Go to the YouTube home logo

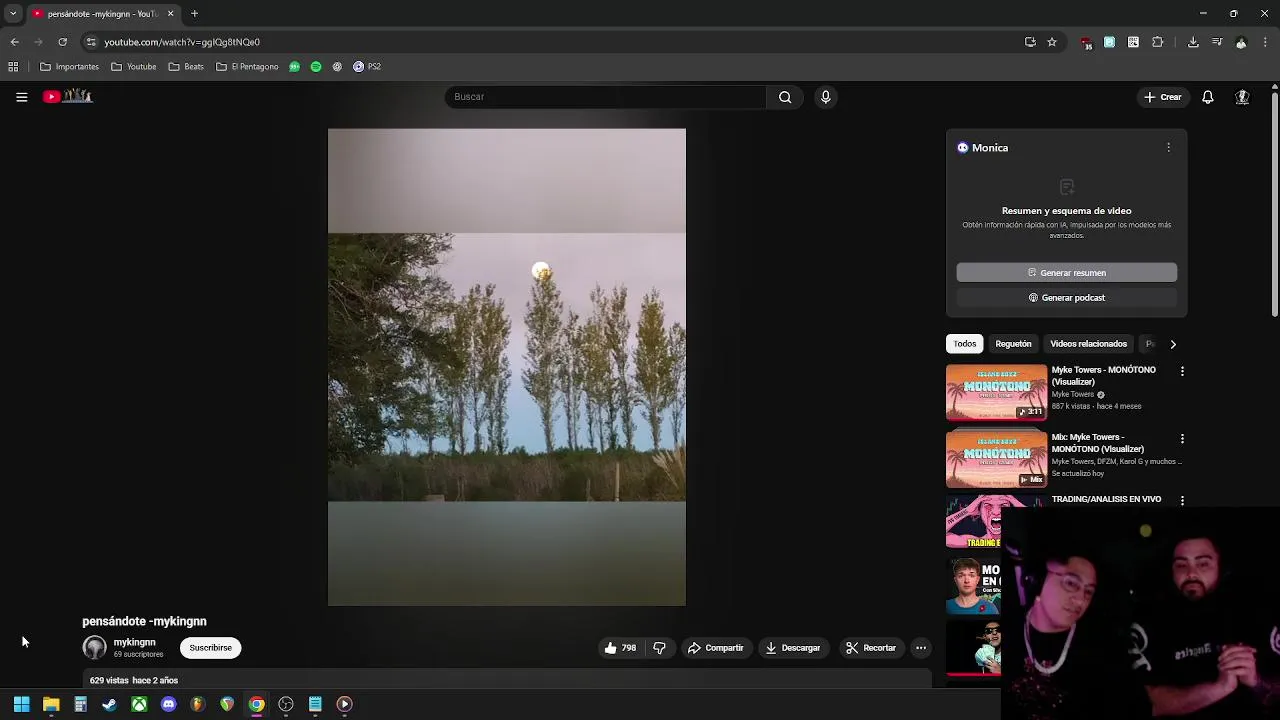click(x=67, y=96)
